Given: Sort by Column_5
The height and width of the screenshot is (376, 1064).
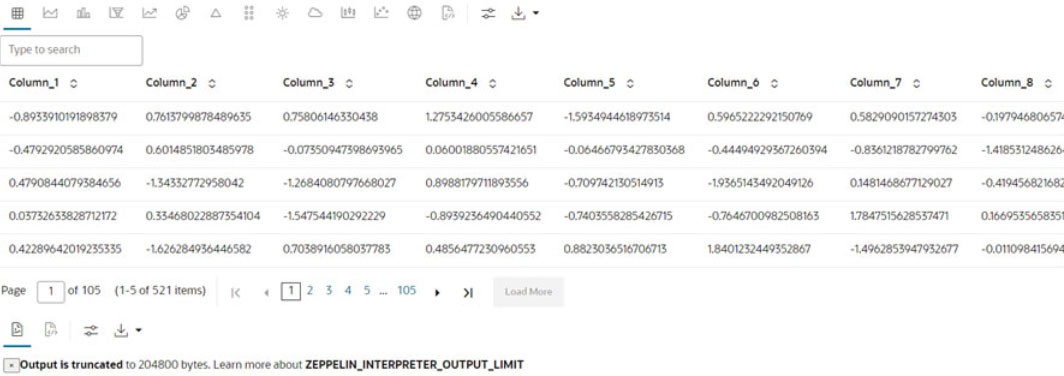Looking at the screenshot, I should 630,83.
